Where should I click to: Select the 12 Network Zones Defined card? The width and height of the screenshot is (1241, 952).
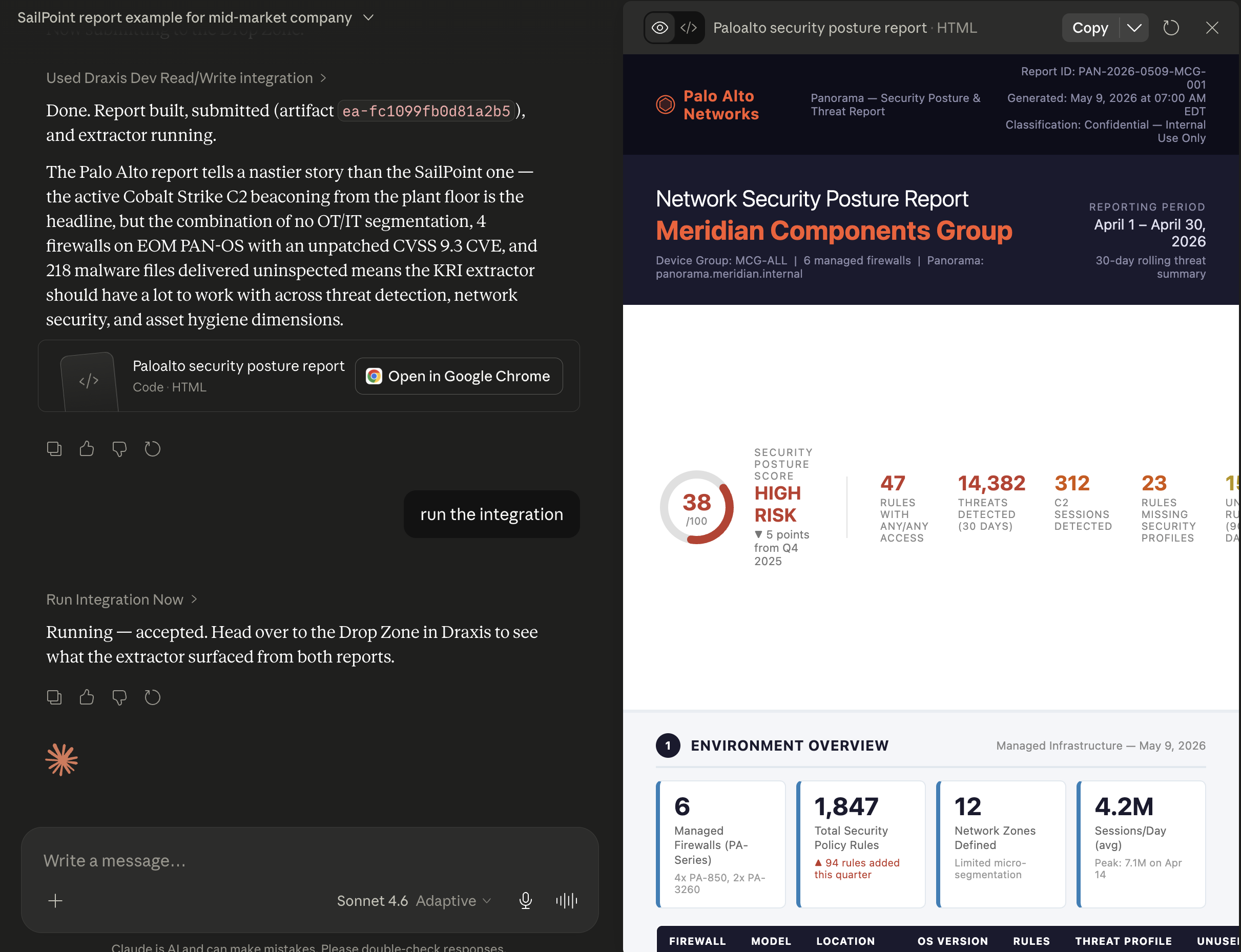(1001, 844)
